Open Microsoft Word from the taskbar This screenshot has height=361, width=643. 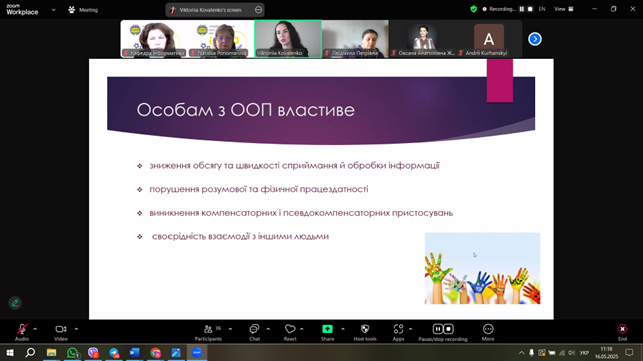[135, 352]
